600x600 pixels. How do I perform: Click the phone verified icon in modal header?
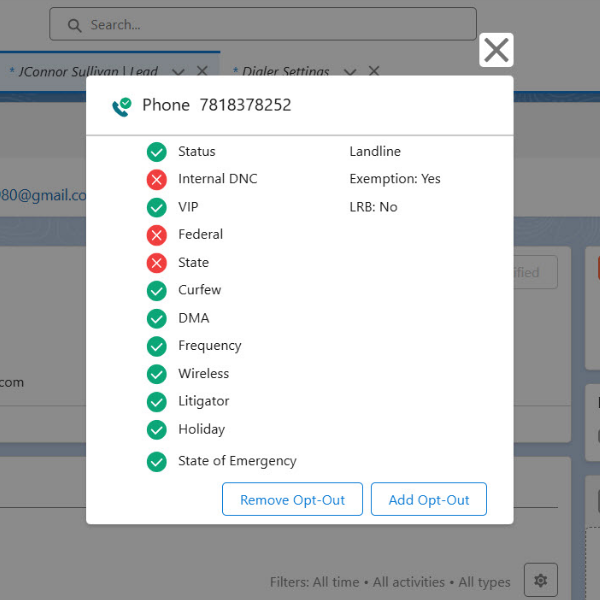[122, 106]
